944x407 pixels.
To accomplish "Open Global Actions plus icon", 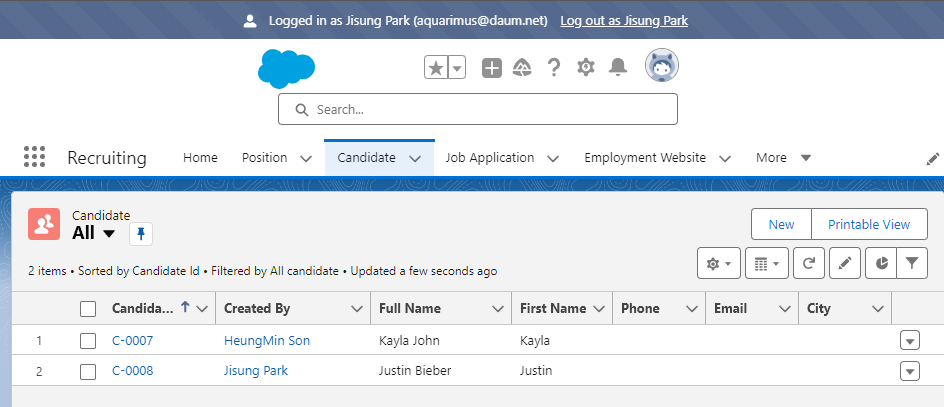I will pos(492,68).
